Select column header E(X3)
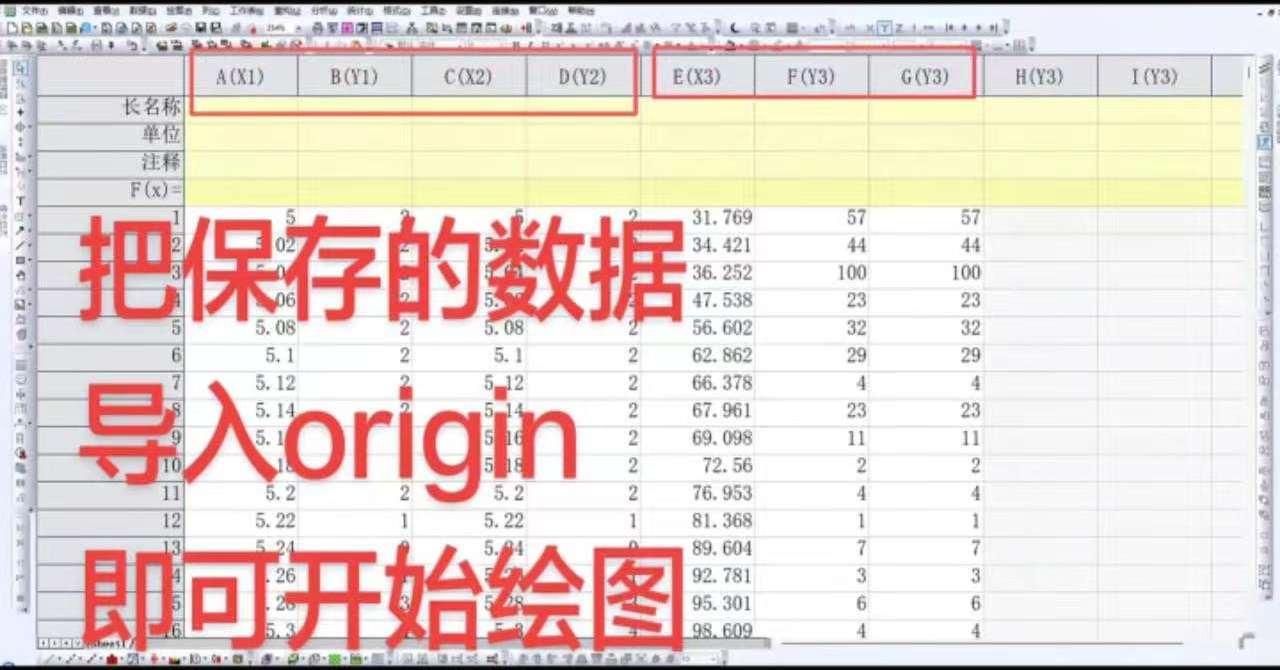 coord(697,76)
